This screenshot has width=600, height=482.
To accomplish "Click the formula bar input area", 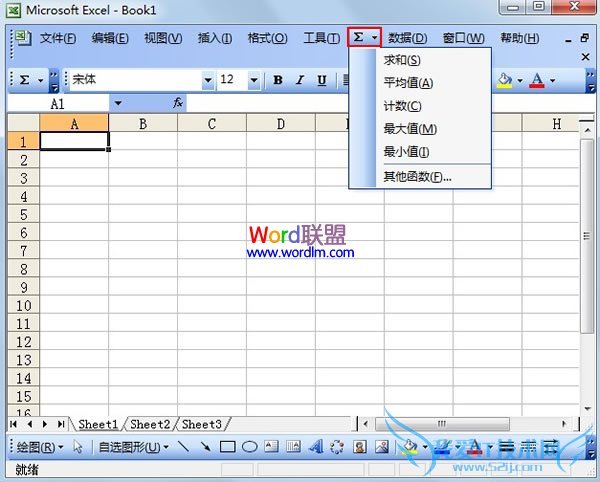I will 390,103.
